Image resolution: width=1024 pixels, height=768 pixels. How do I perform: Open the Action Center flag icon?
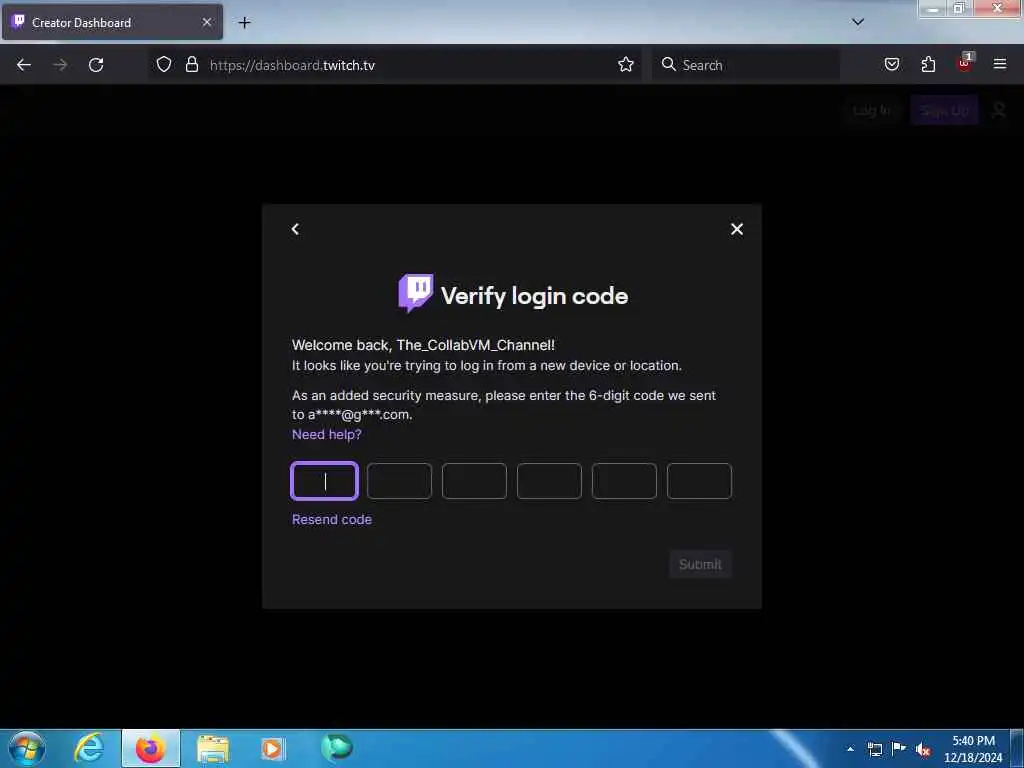pos(899,748)
